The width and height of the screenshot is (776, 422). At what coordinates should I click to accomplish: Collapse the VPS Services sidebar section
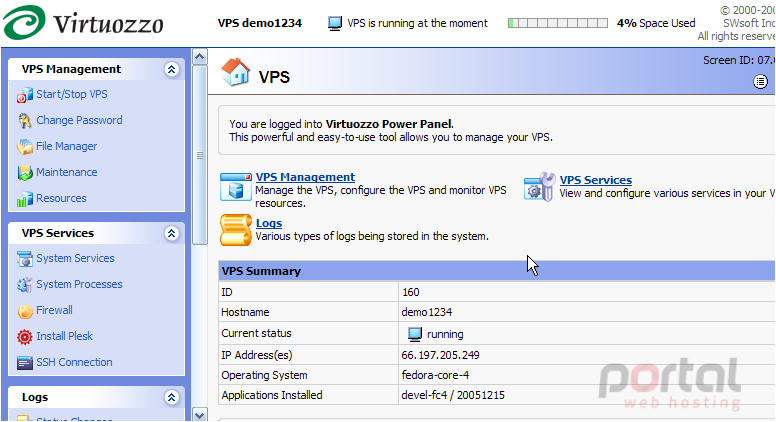pyautogui.click(x=171, y=233)
